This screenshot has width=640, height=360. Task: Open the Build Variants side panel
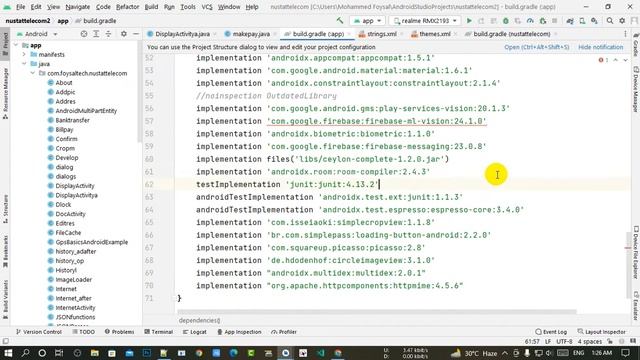[x=5, y=299]
